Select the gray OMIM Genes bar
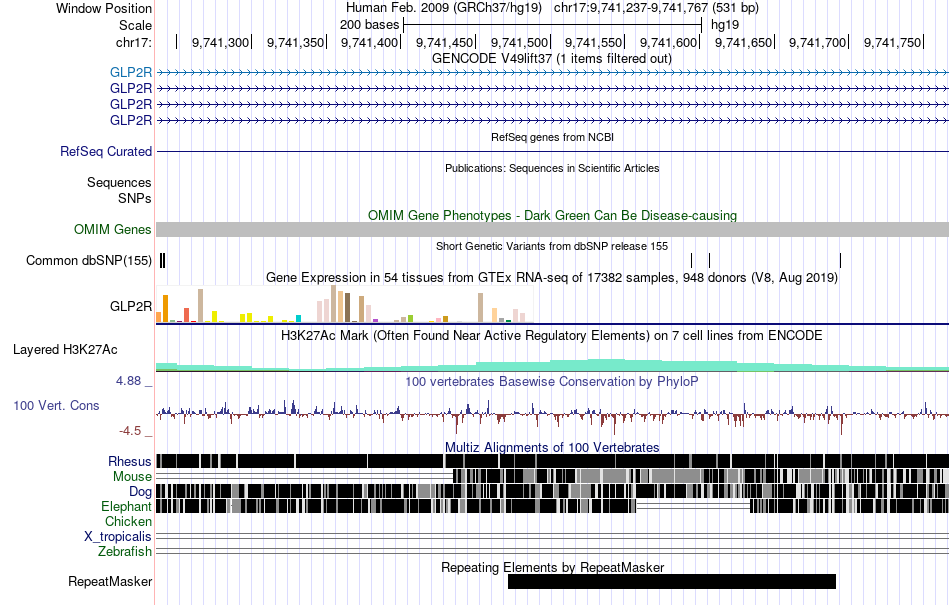 click(x=553, y=230)
